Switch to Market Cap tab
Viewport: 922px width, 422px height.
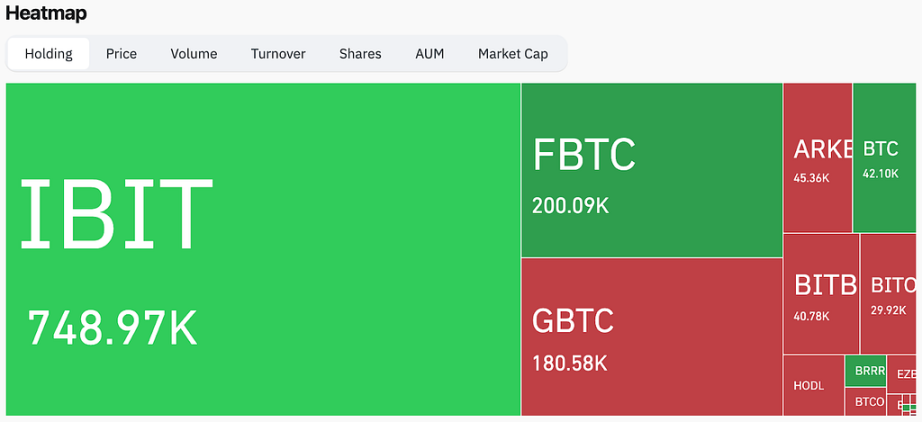point(513,54)
